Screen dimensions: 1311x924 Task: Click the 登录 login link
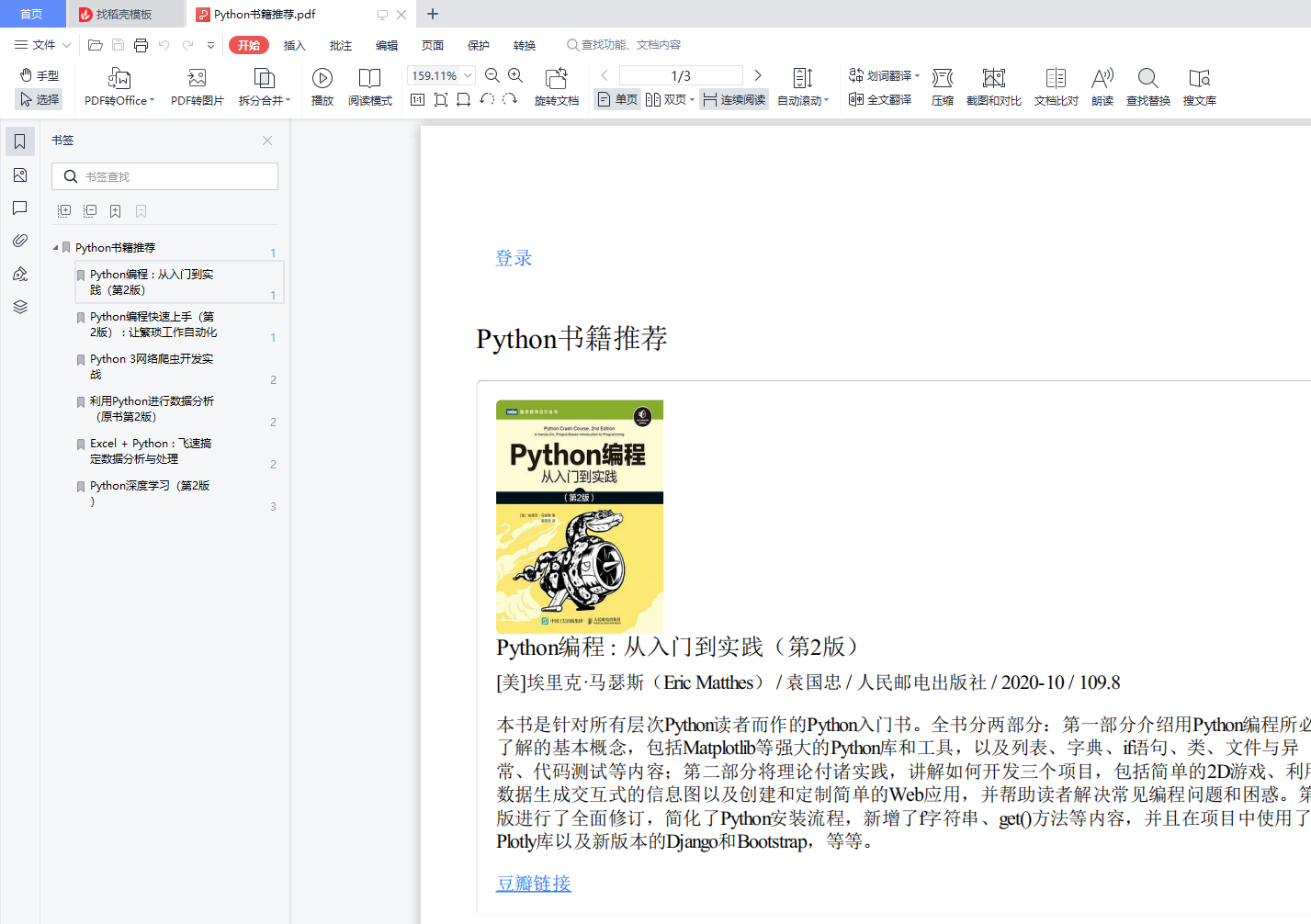pos(514,258)
